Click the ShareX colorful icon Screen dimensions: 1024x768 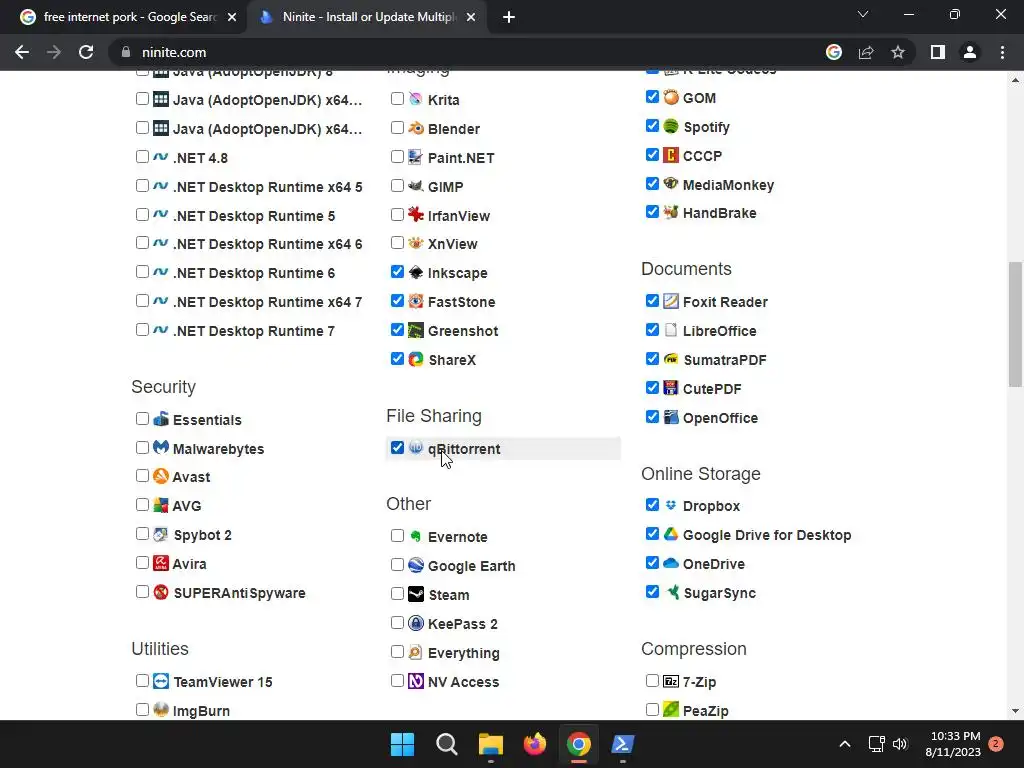[416, 359]
